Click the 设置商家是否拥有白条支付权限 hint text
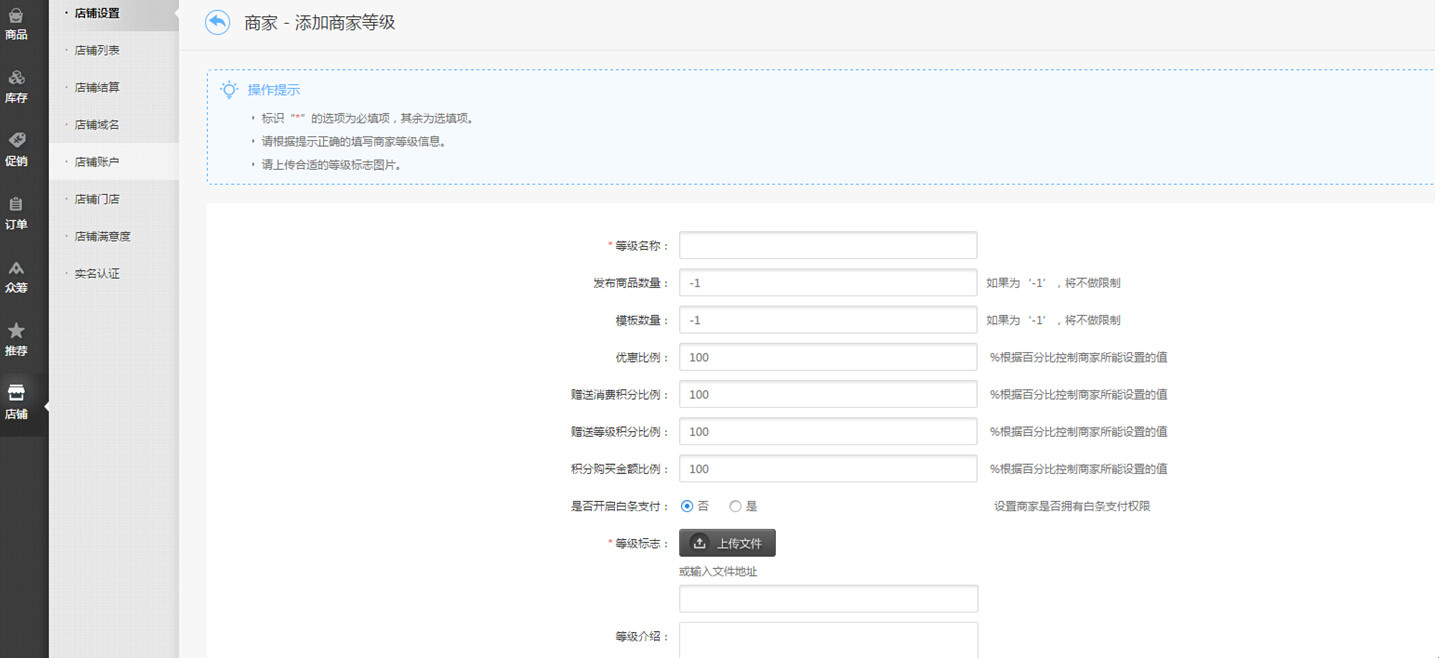The width and height of the screenshot is (1445, 658). tap(1072, 506)
